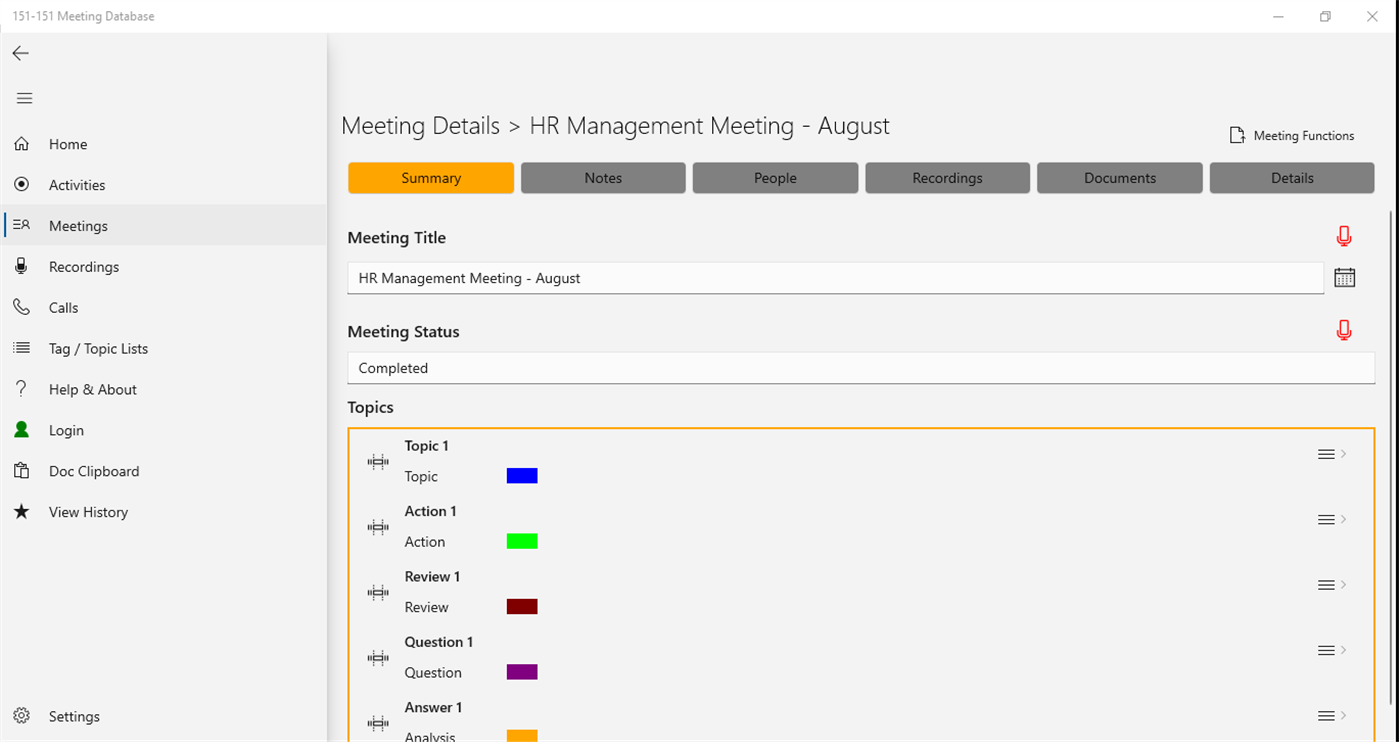Toggle the navigation panel with the hamburger icon

point(24,98)
